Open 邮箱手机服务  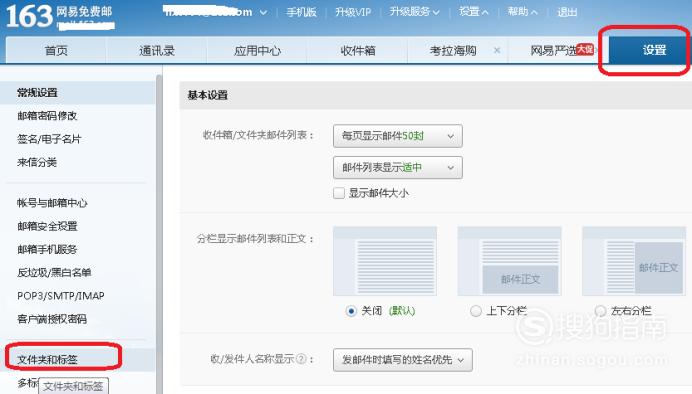[x=47, y=249]
